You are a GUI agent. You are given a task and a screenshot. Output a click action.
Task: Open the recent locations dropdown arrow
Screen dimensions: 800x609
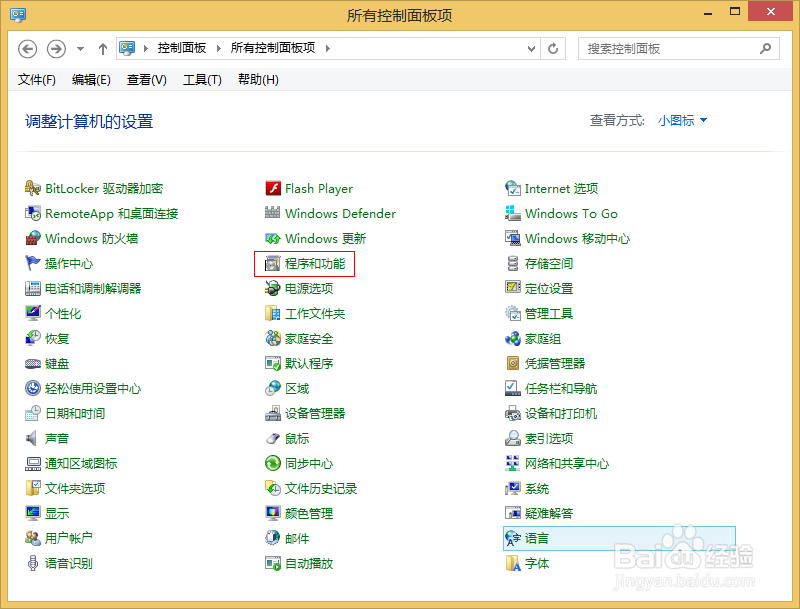click(81, 49)
